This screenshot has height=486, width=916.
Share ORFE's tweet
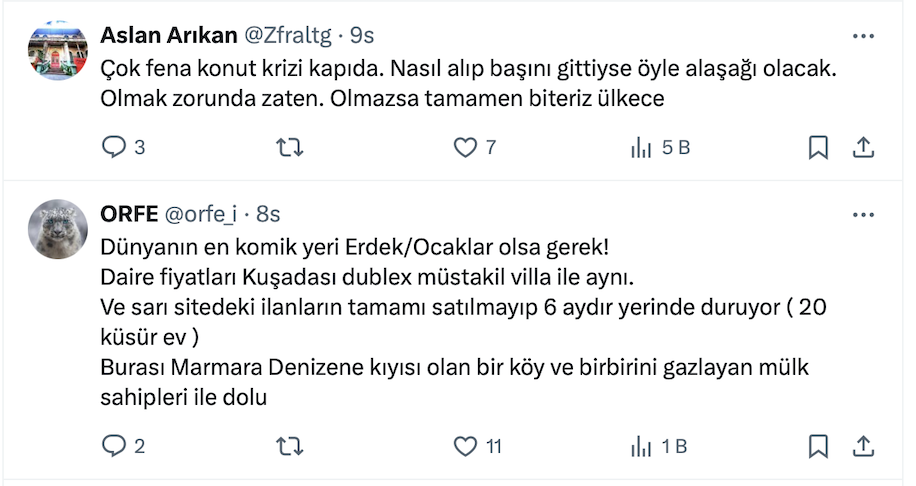[x=863, y=446]
